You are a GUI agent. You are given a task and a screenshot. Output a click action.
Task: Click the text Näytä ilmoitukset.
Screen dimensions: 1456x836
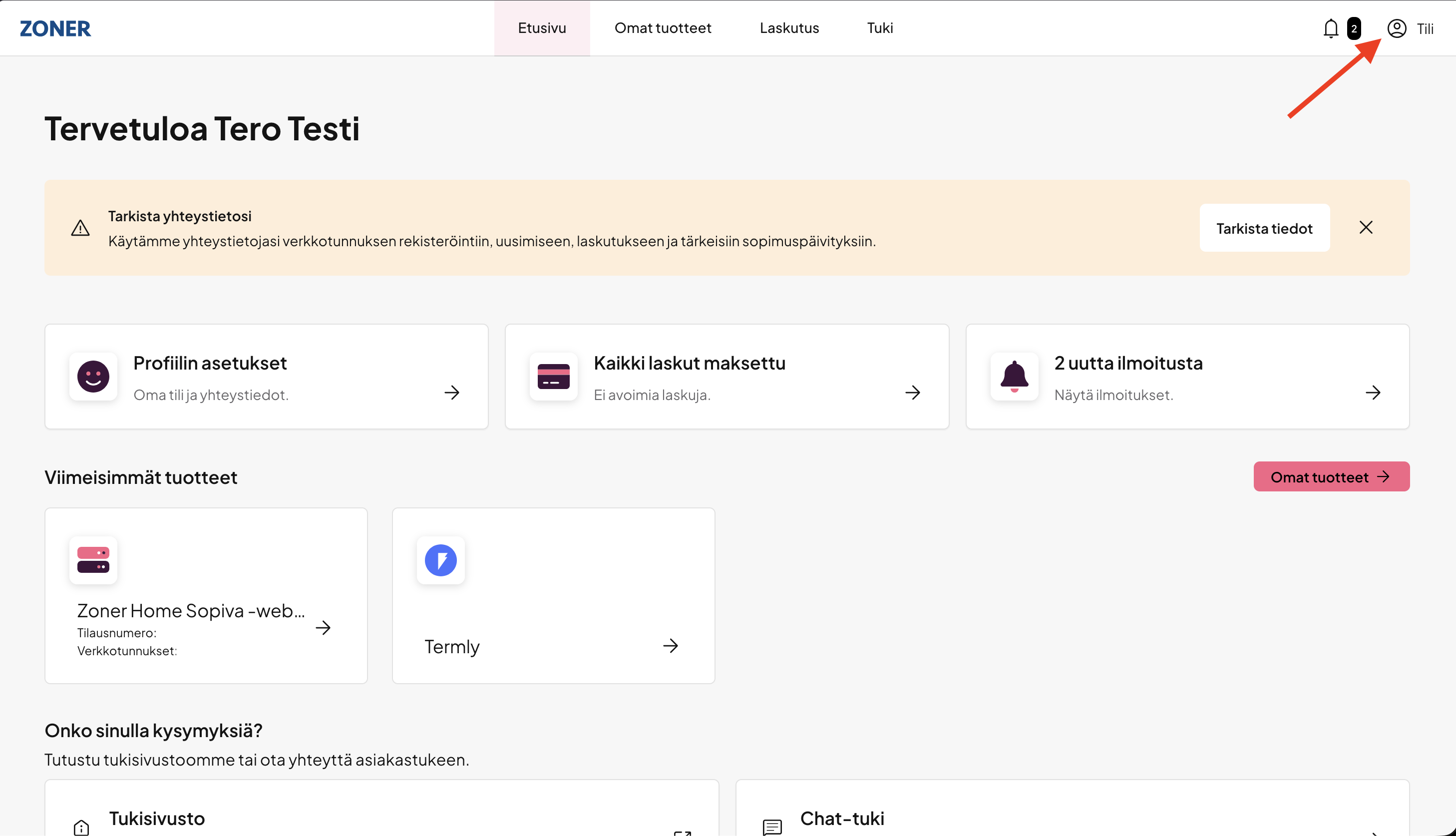[x=1113, y=395]
